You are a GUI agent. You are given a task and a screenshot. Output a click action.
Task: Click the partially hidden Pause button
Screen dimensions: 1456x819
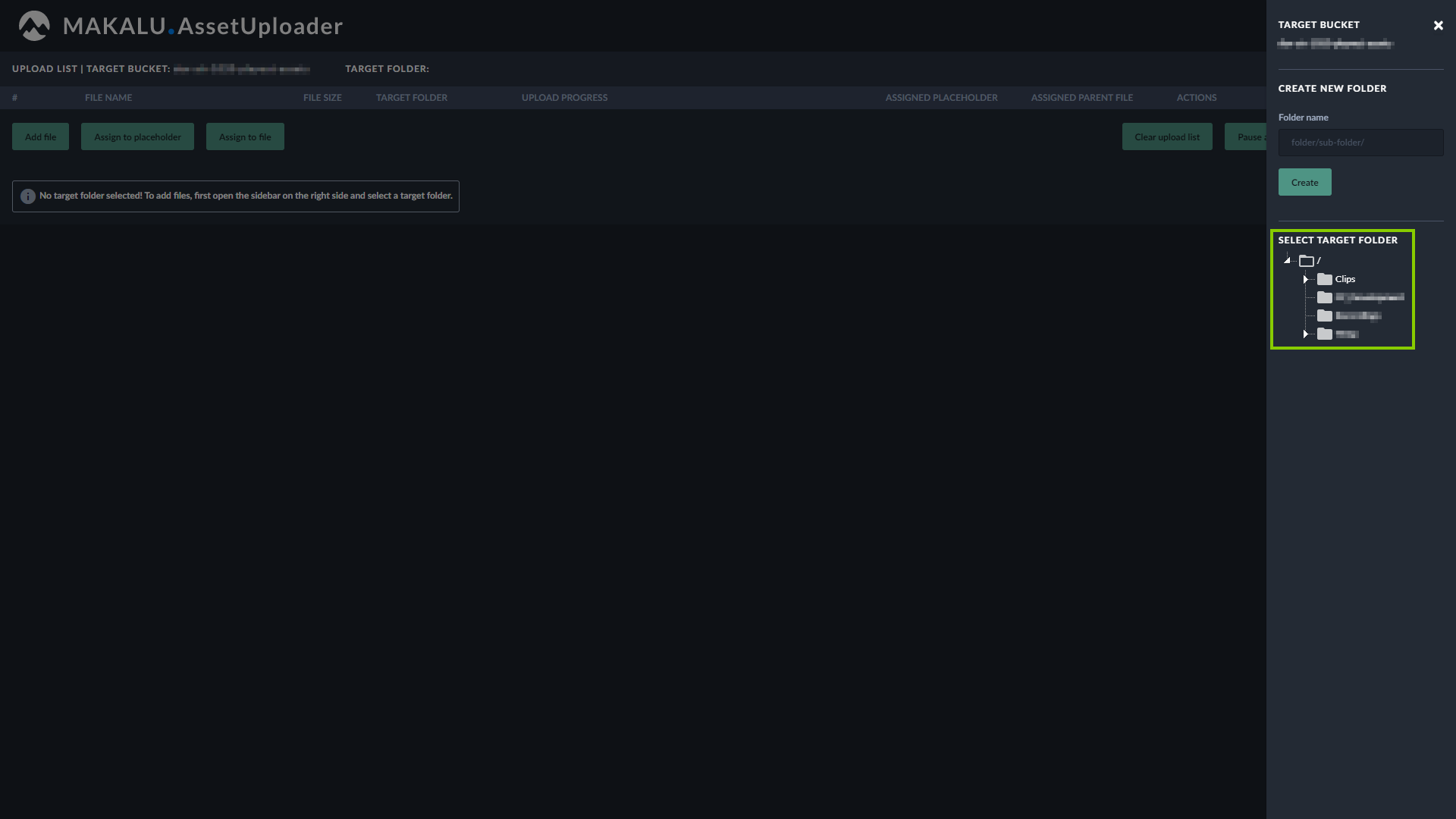(x=1246, y=136)
